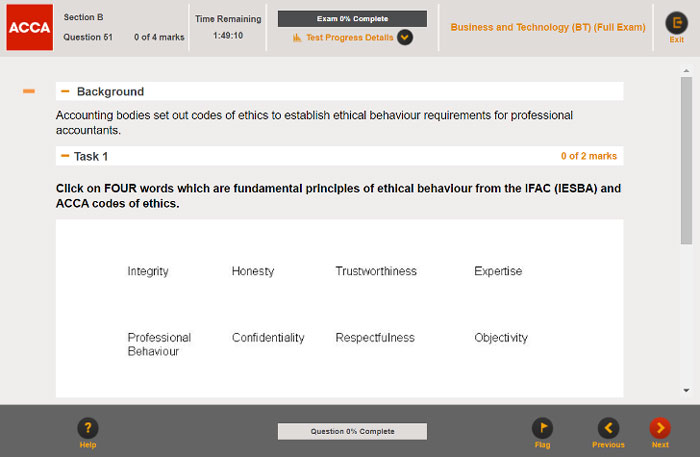Image resolution: width=700 pixels, height=457 pixels.
Task: Select the word Honesty
Action: point(252,271)
